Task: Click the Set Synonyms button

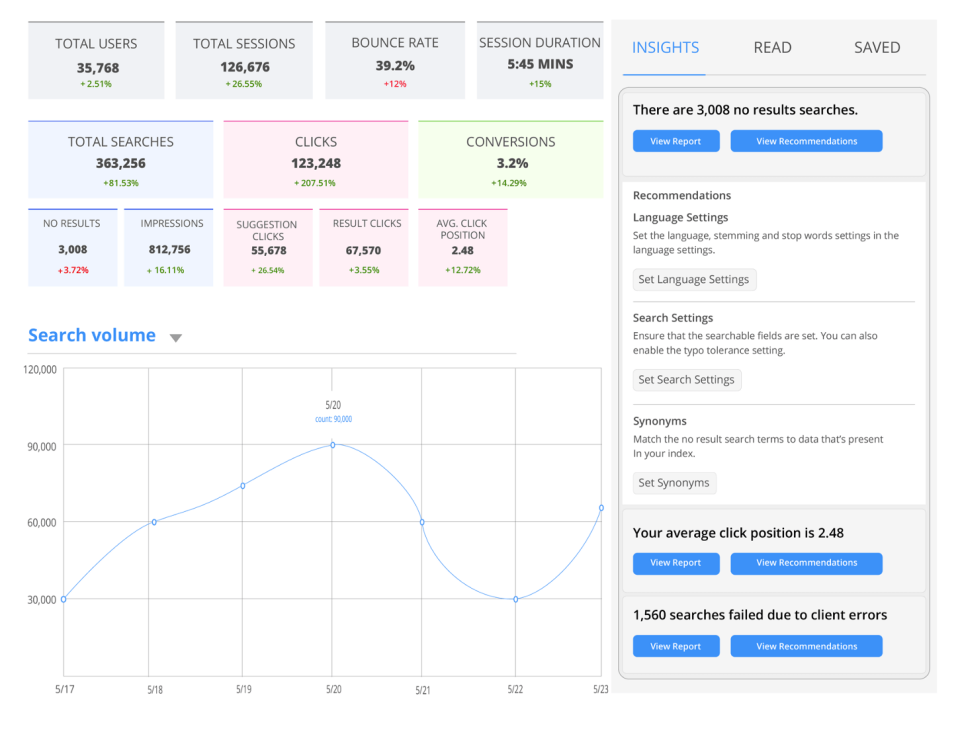Action: coord(674,482)
